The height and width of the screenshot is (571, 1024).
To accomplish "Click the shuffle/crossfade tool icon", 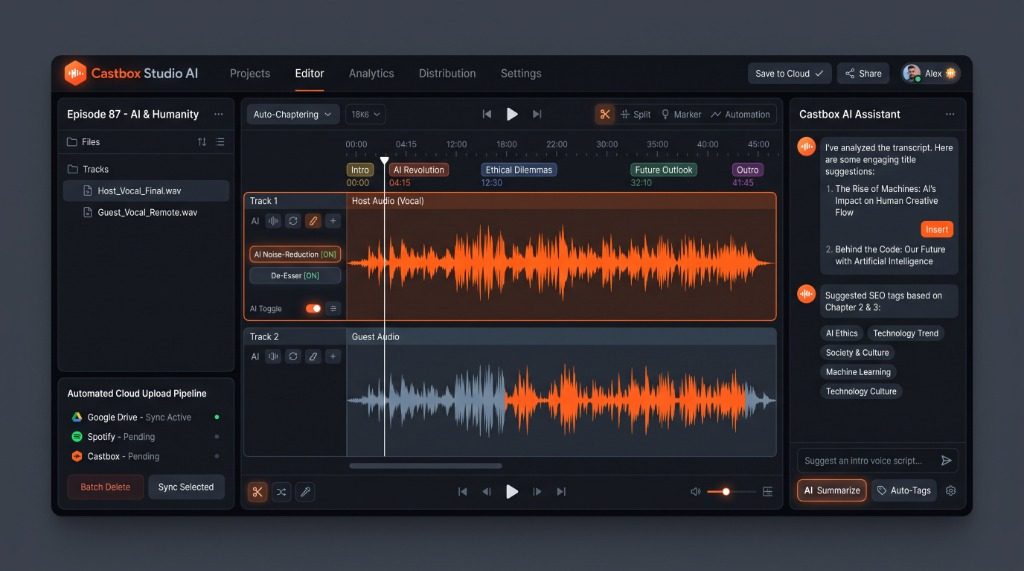I will coord(281,492).
